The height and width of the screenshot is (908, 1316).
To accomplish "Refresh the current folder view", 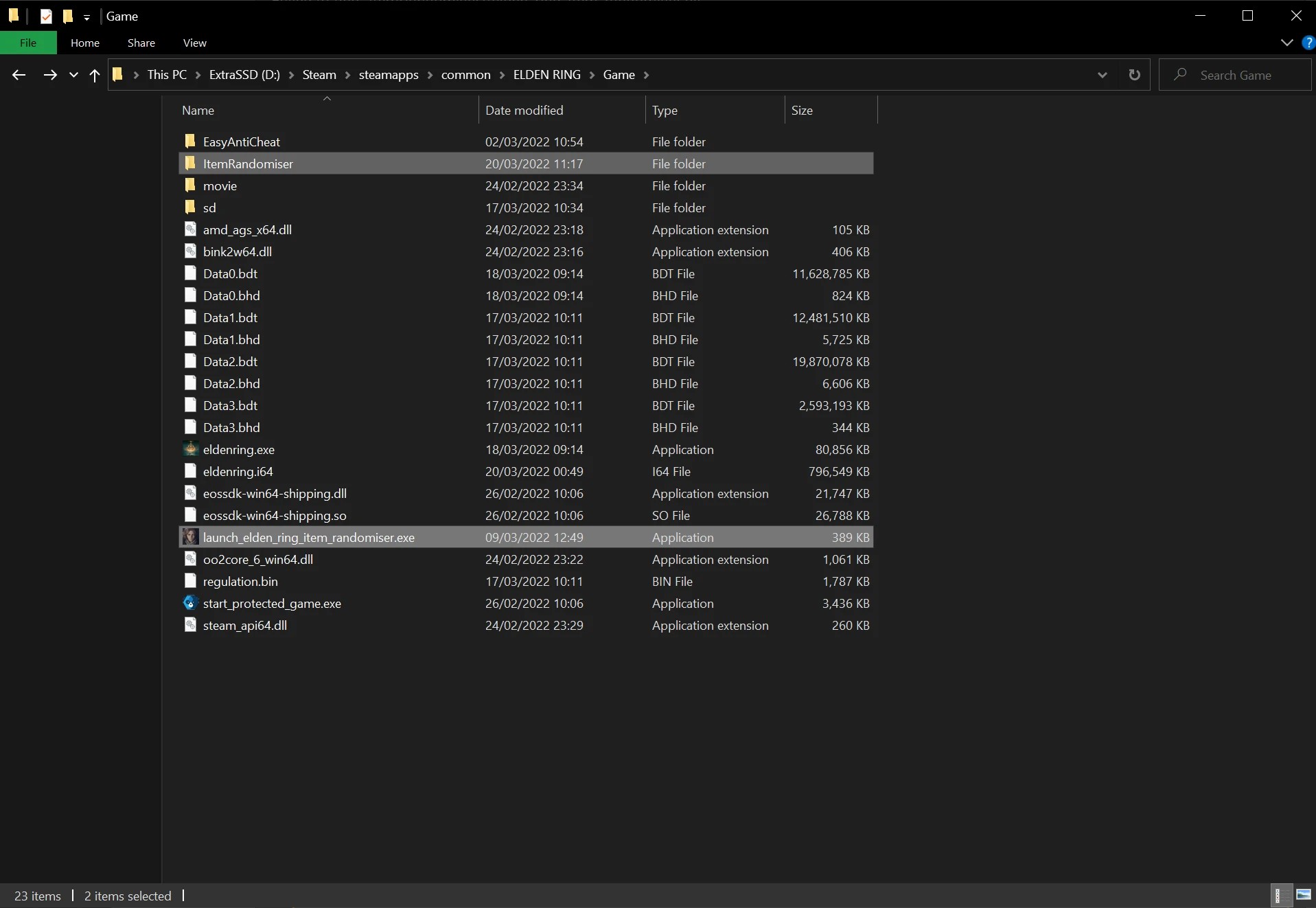I will 1134,75.
